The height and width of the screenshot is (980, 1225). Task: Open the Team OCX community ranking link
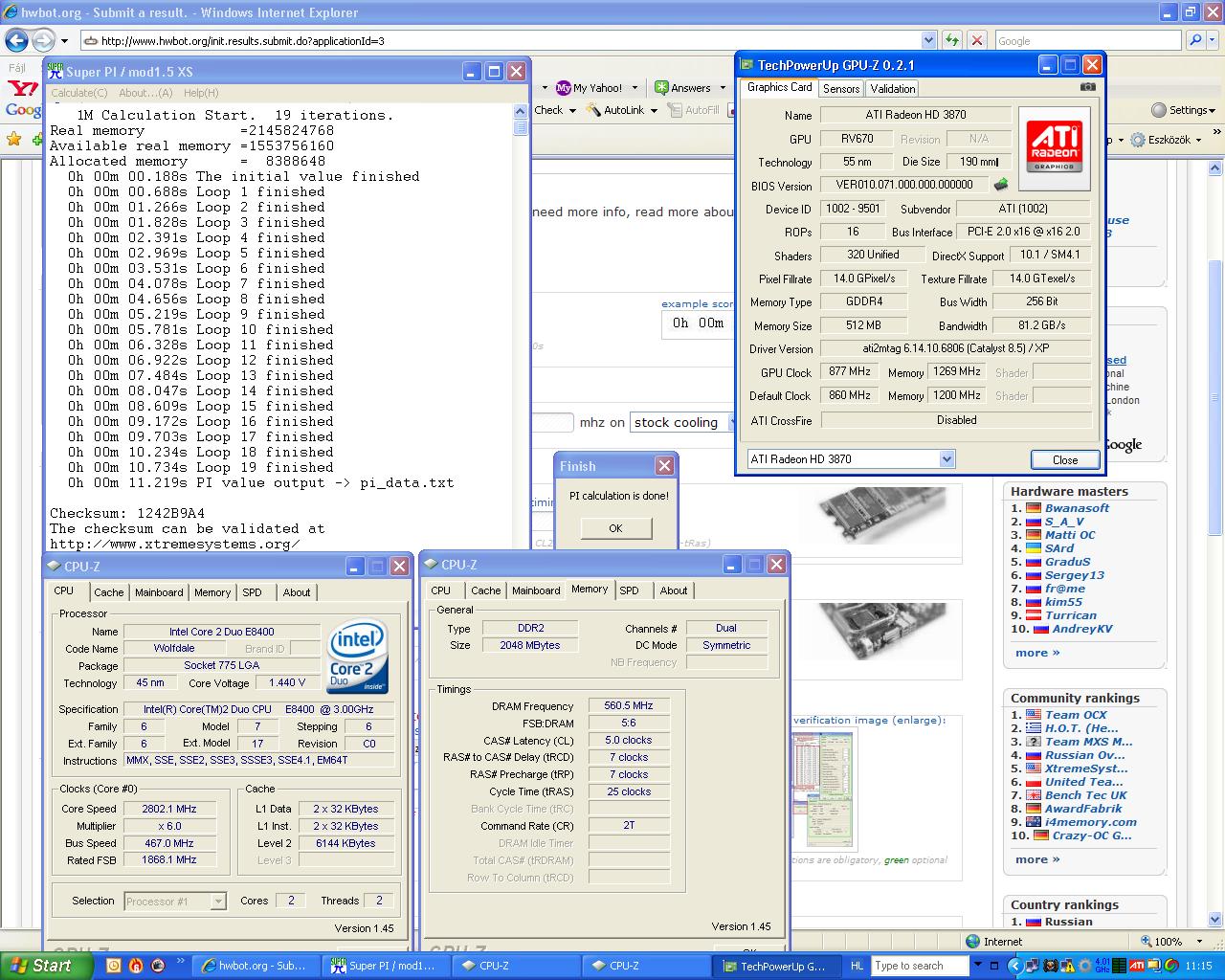(1076, 715)
